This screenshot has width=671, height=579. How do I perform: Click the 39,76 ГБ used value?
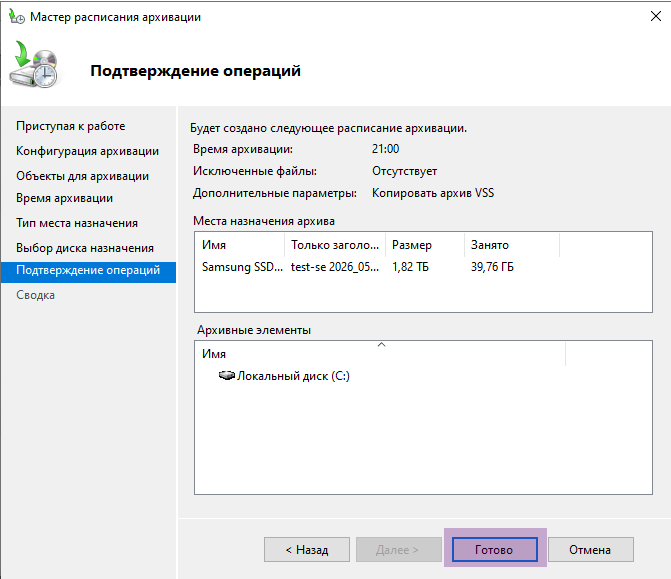(x=492, y=267)
